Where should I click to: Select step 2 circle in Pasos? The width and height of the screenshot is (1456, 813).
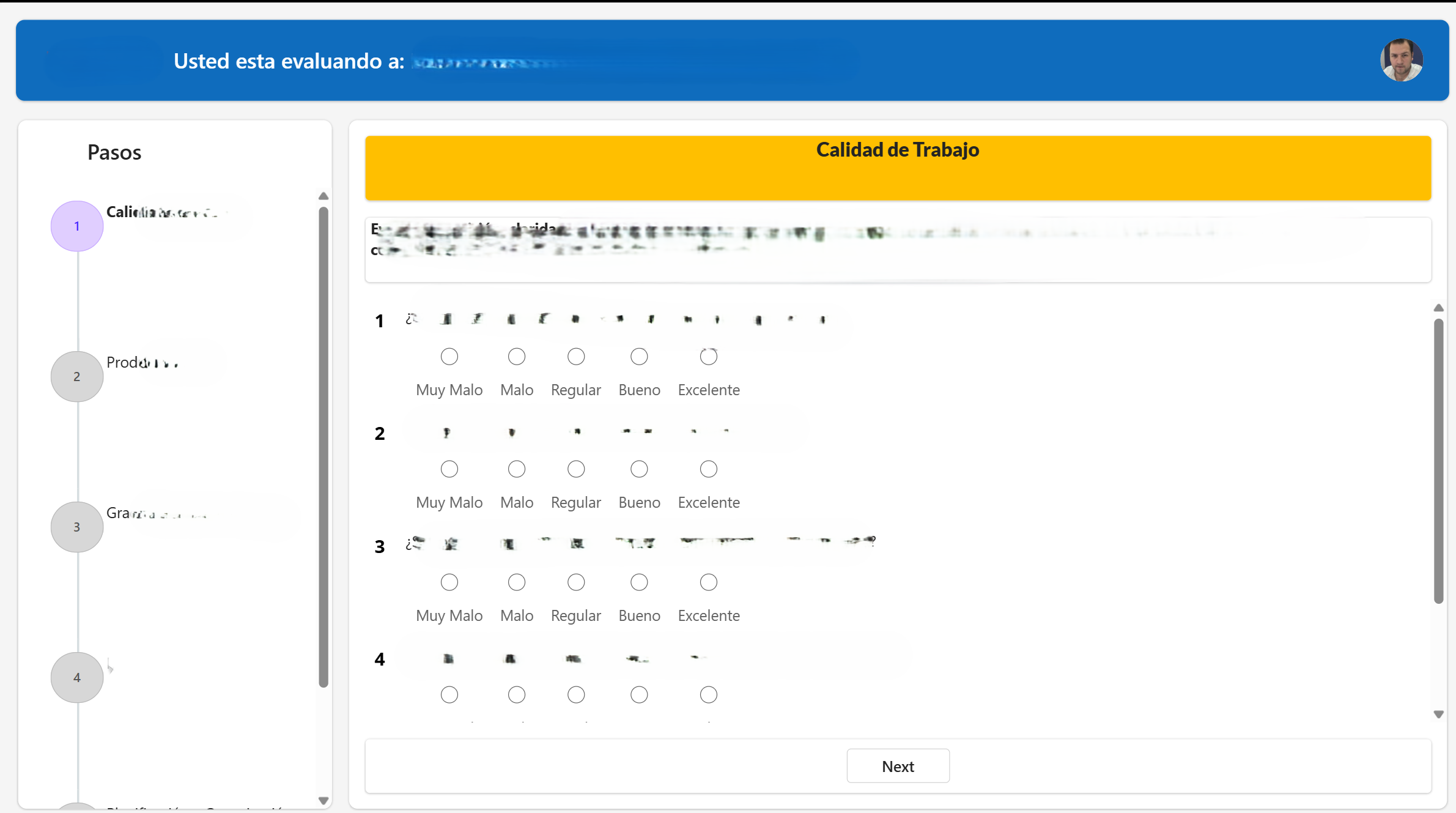click(x=77, y=377)
